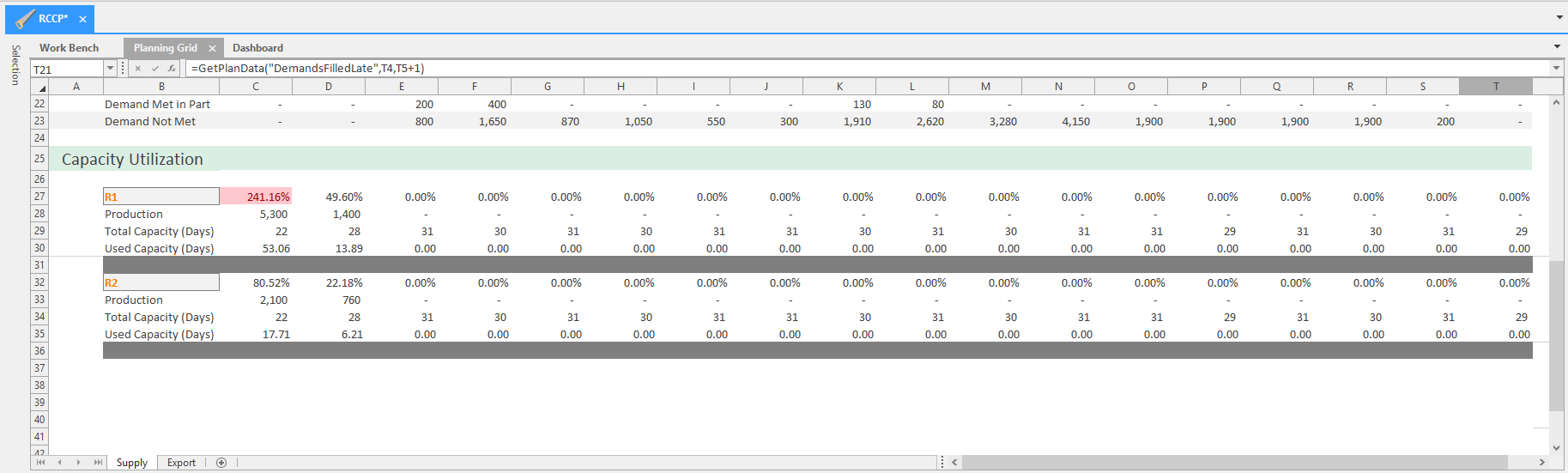
Task: Click the scrollbar split handle dots
Action: (942, 463)
